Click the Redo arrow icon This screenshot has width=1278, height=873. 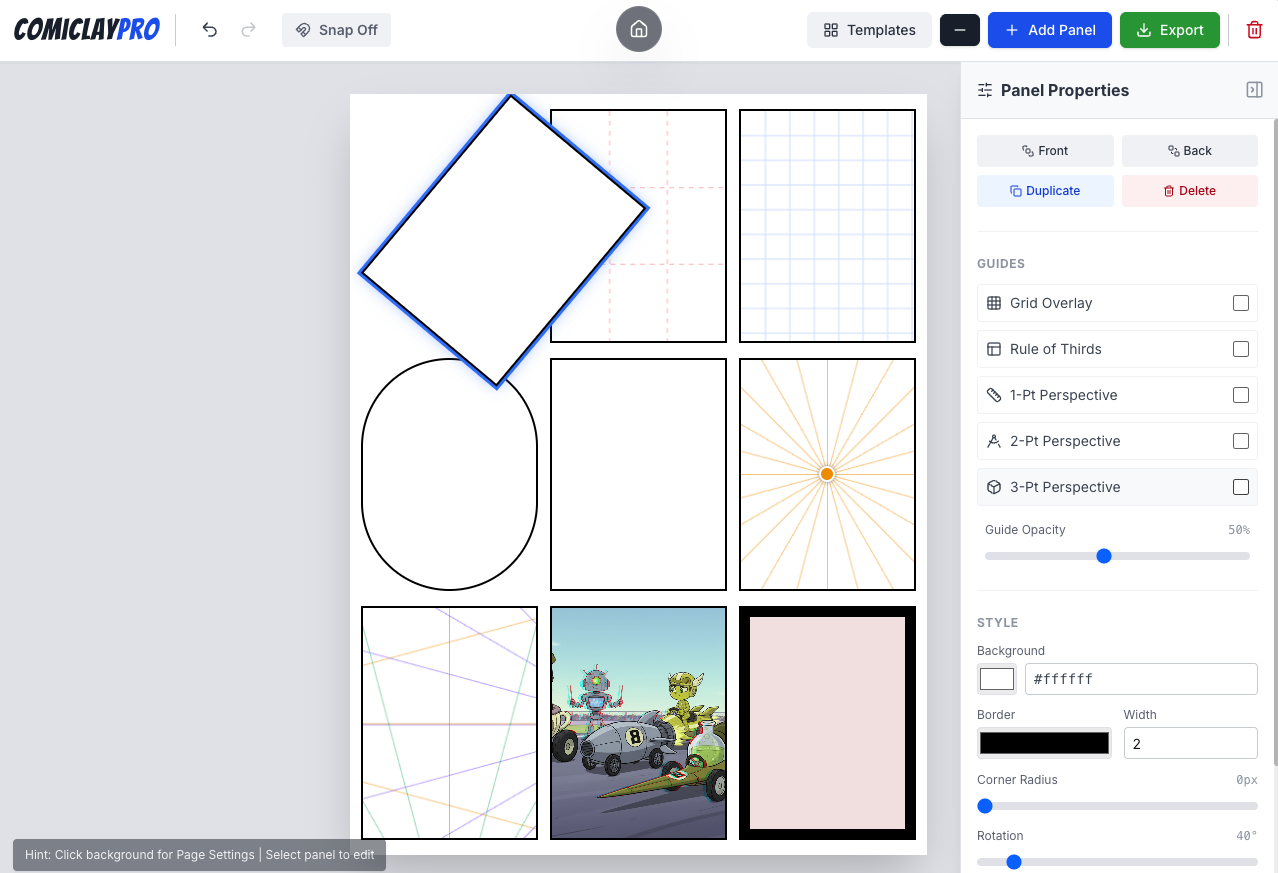[249, 30]
